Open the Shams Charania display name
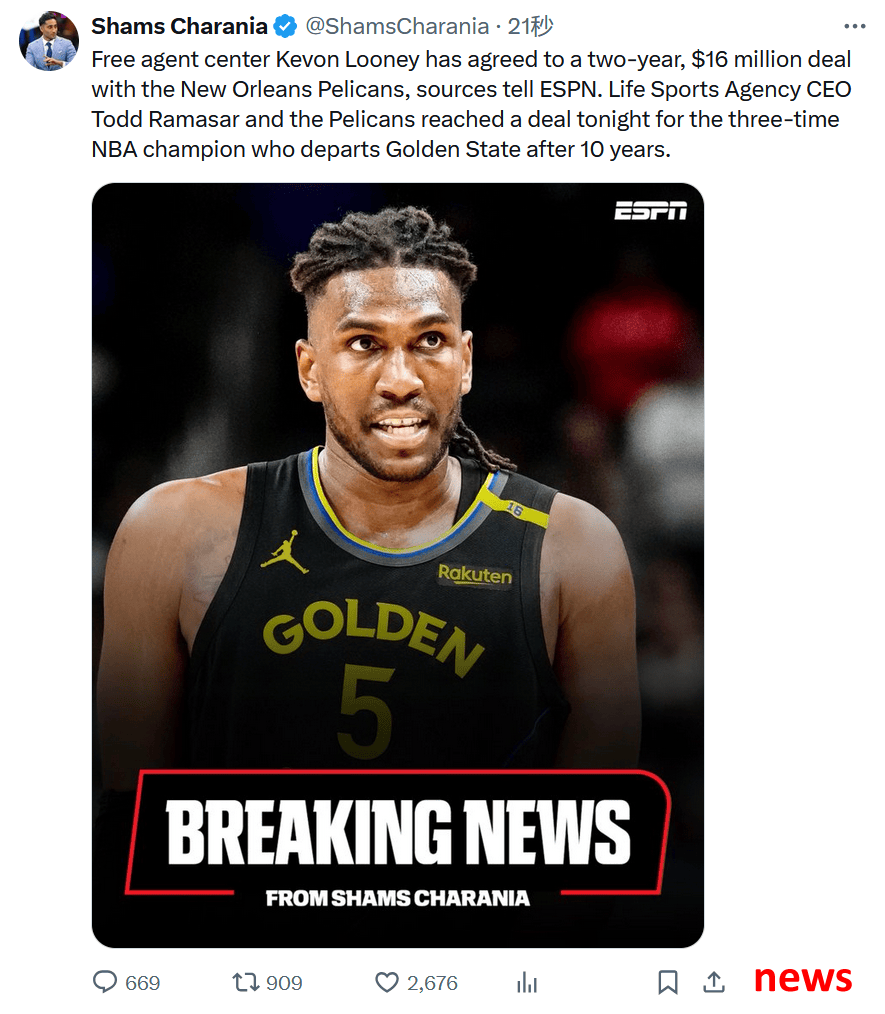885x1014 pixels. (179, 27)
